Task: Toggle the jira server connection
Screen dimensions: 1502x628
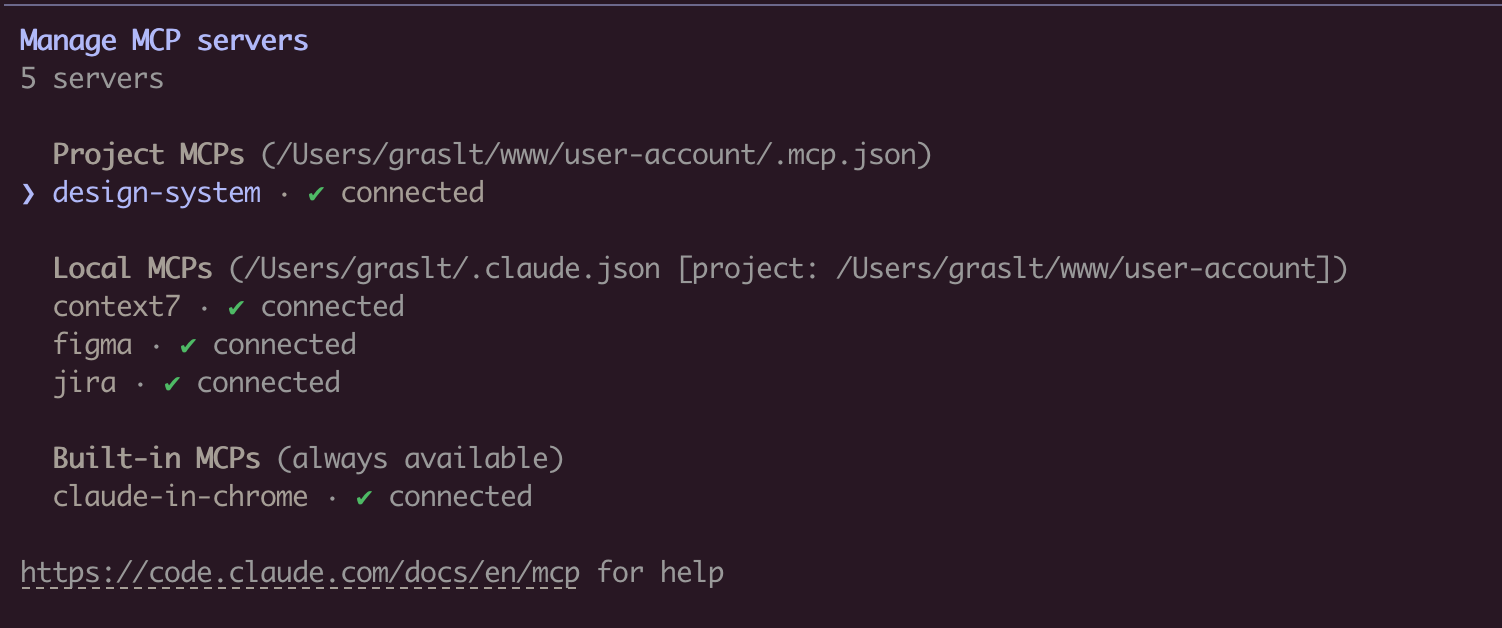Action: tap(85, 383)
